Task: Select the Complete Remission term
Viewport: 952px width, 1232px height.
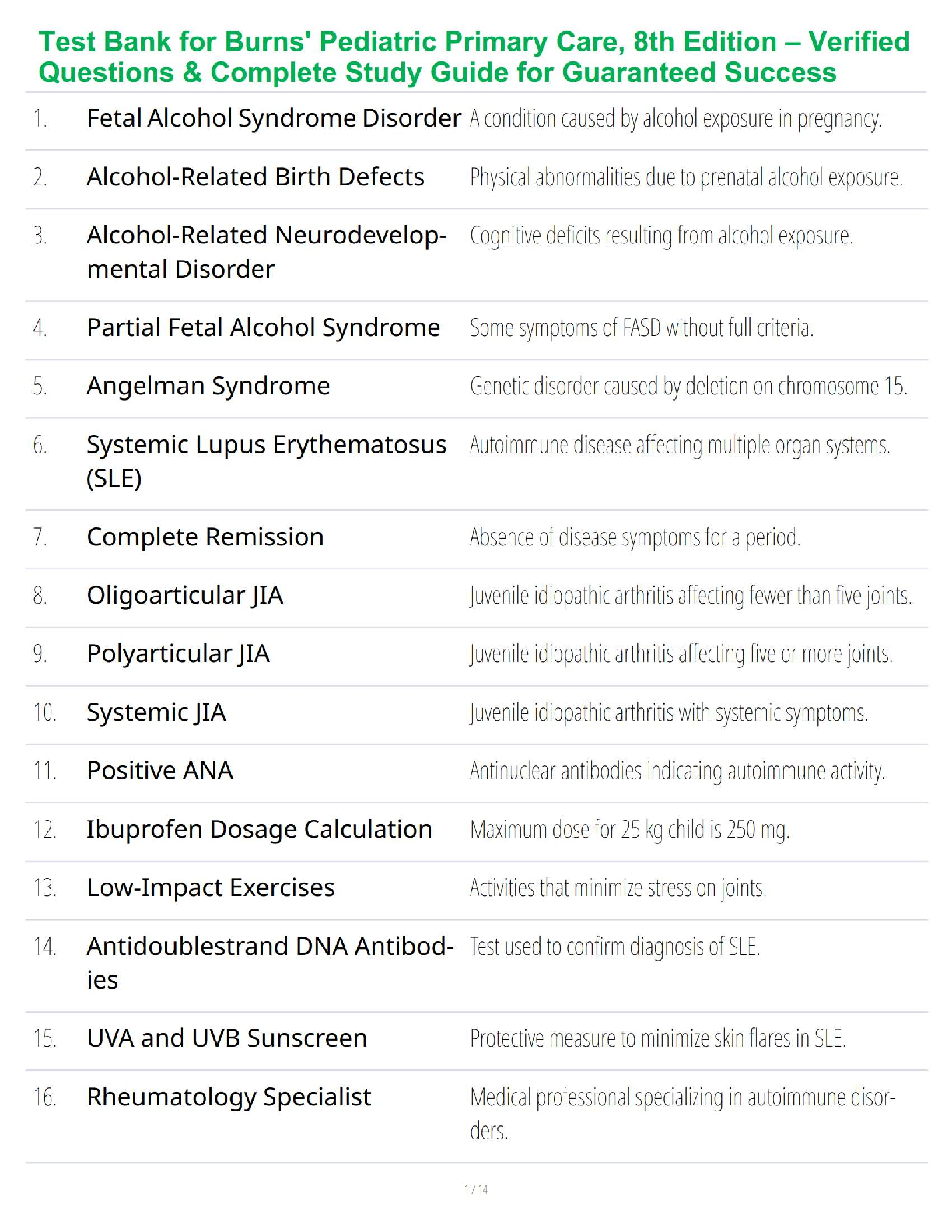Action: coord(205,537)
